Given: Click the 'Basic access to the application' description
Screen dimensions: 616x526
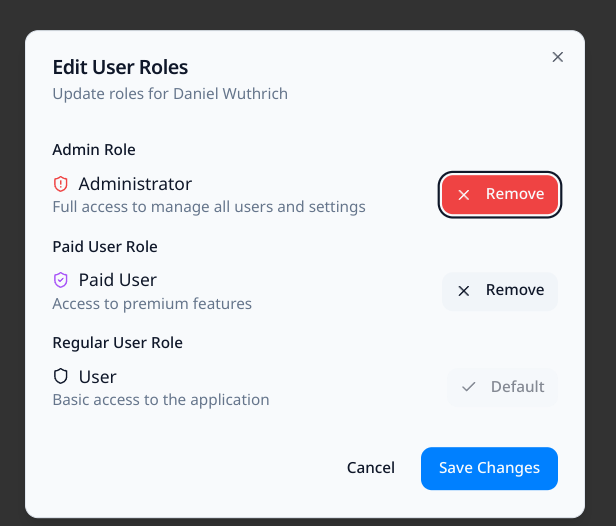Looking at the screenshot, I should click(x=161, y=400).
